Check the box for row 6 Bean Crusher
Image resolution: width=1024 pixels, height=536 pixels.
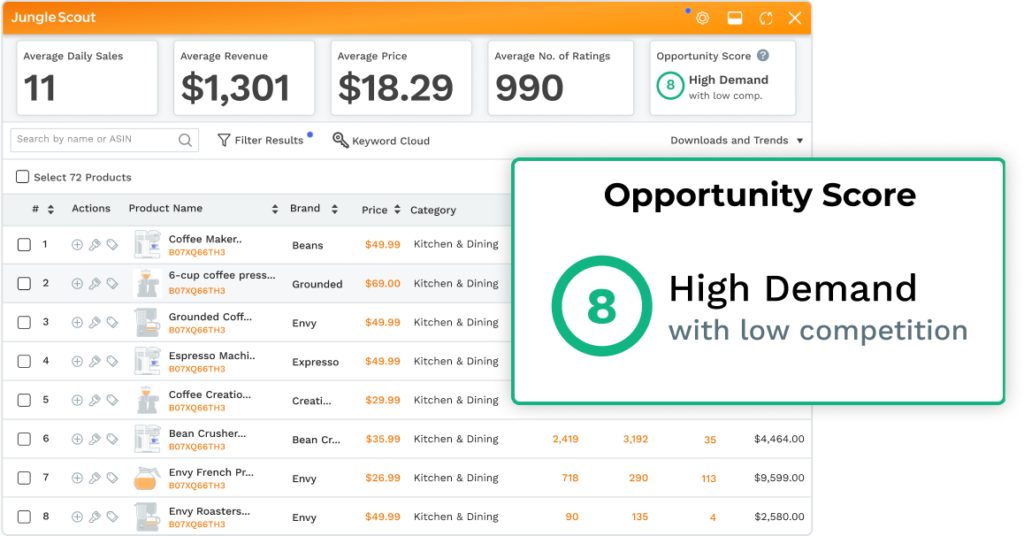(x=24, y=439)
